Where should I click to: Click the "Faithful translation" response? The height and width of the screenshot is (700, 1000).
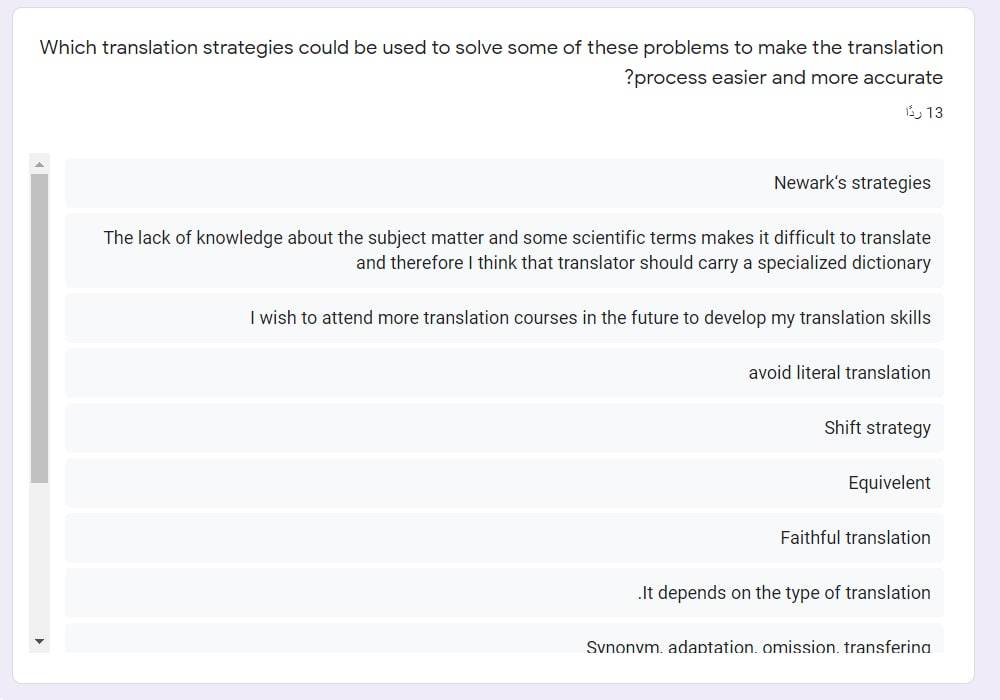504,537
